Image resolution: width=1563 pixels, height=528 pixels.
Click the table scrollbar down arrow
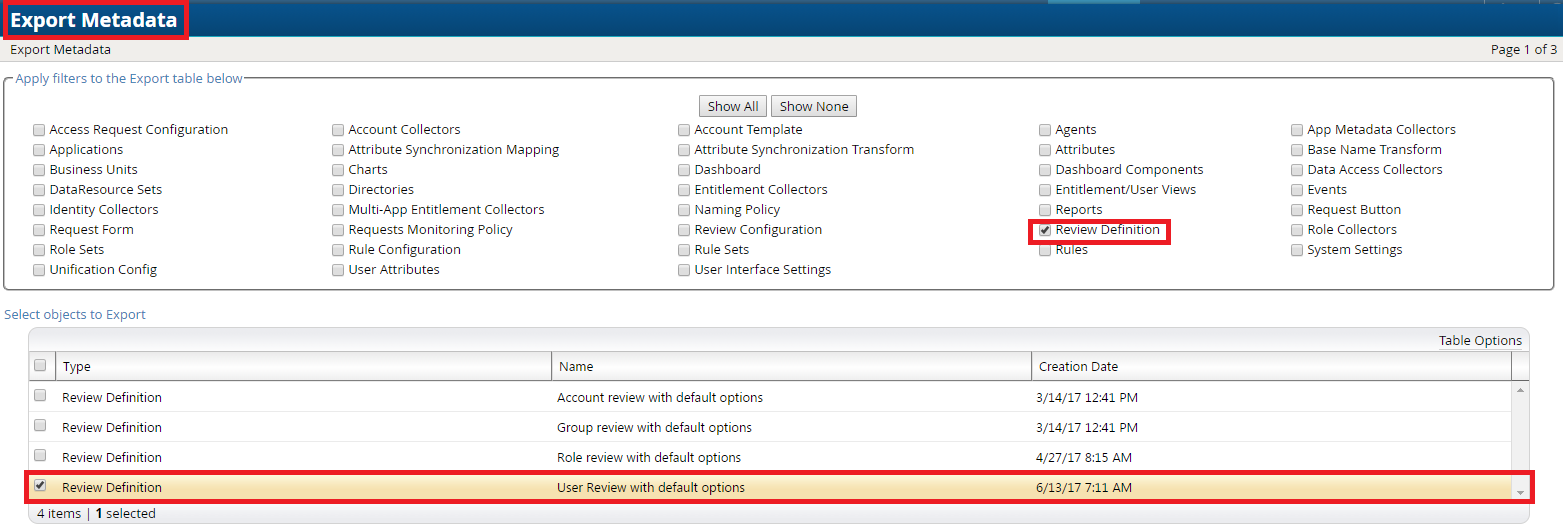pyautogui.click(x=1521, y=492)
